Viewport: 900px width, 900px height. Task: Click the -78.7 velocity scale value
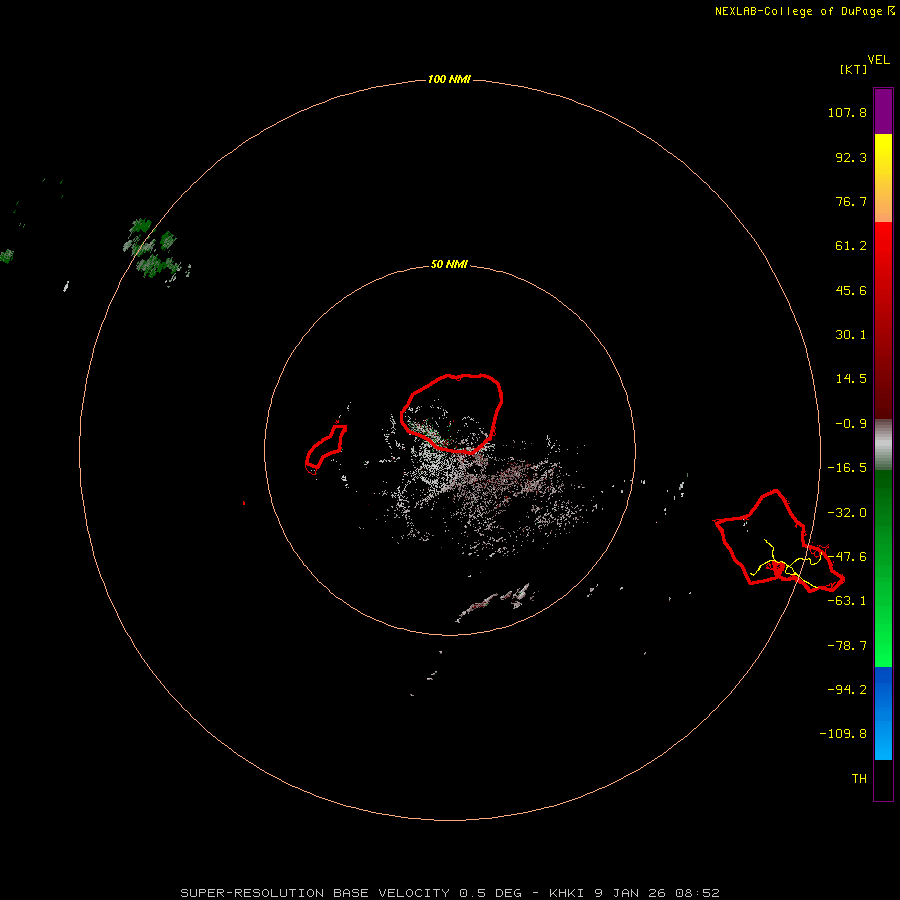click(x=847, y=646)
